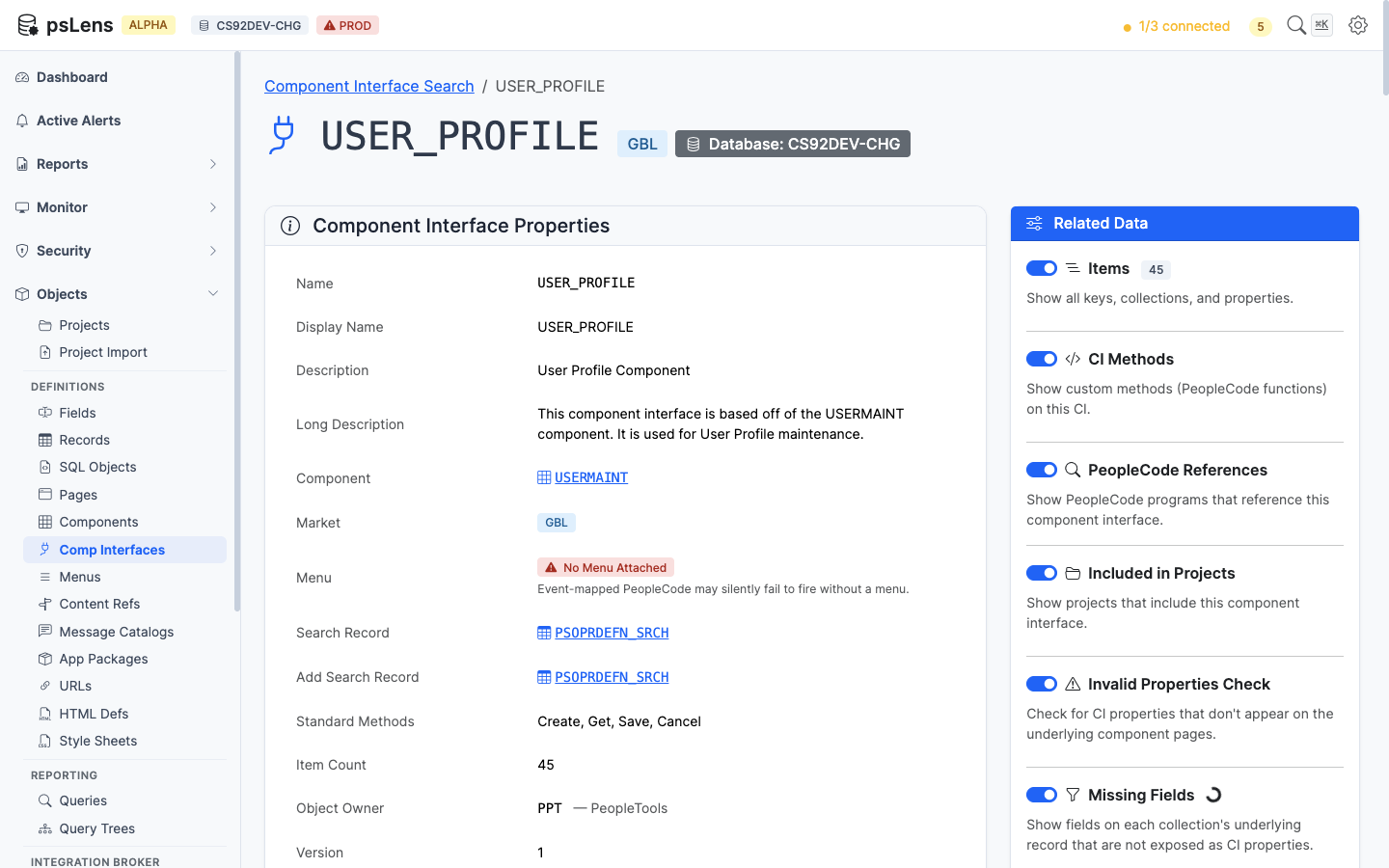This screenshot has height=868, width=1389.
Task: Click the sidebar vertical scrollbar
Action: pyautogui.click(x=237, y=332)
